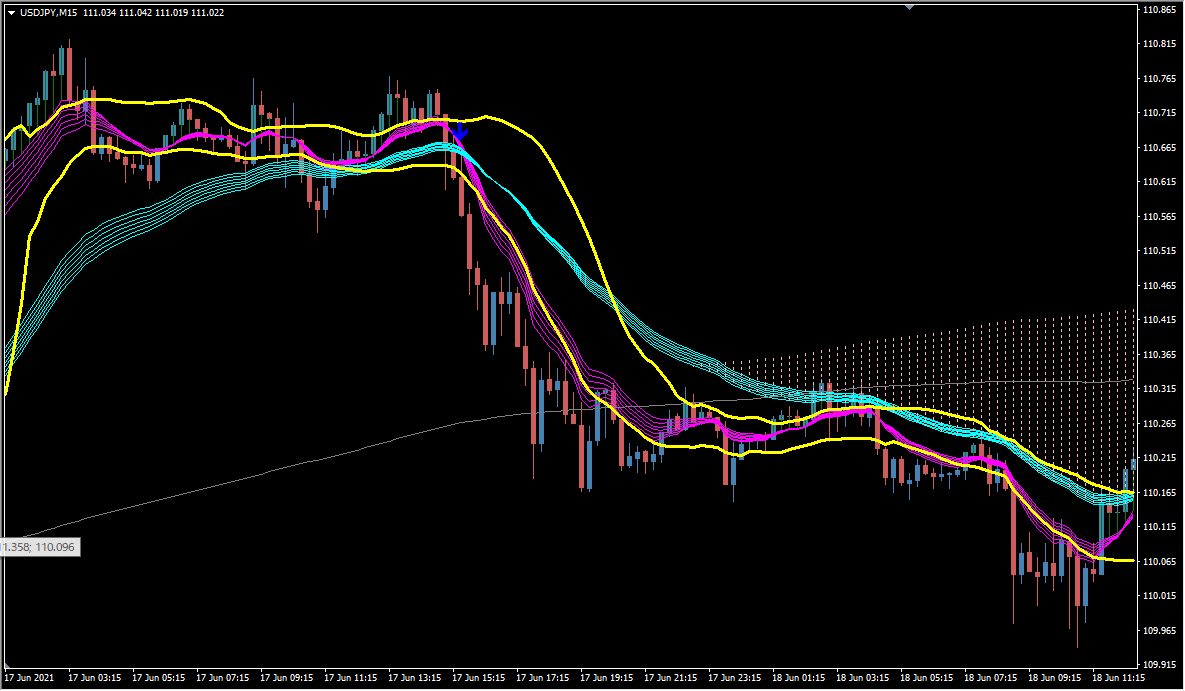Click the '1.358; 110.096' tooltip label

(x=39, y=547)
